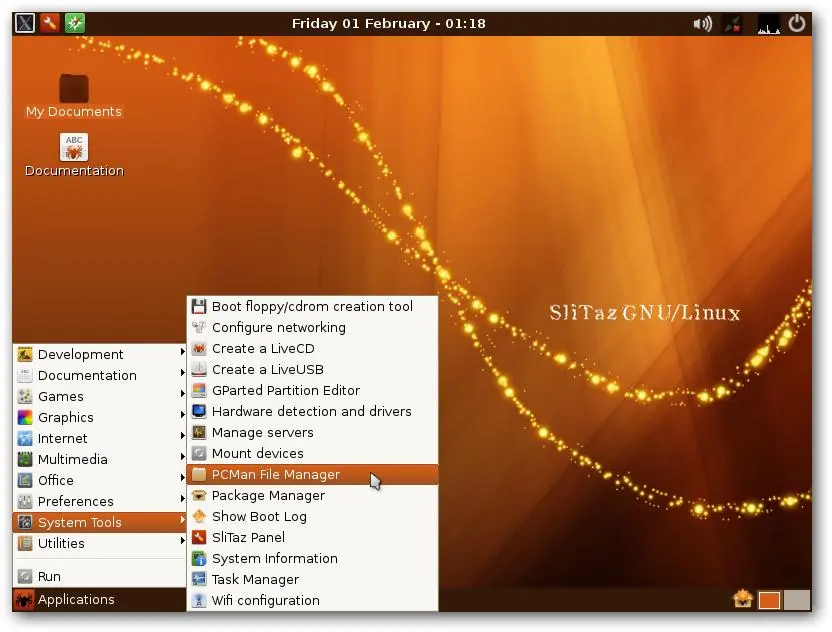Image resolution: width=832 pixels, height=632 pixels.
Task: Open the My Documents desktop folder
Action: tap(74, 96)
